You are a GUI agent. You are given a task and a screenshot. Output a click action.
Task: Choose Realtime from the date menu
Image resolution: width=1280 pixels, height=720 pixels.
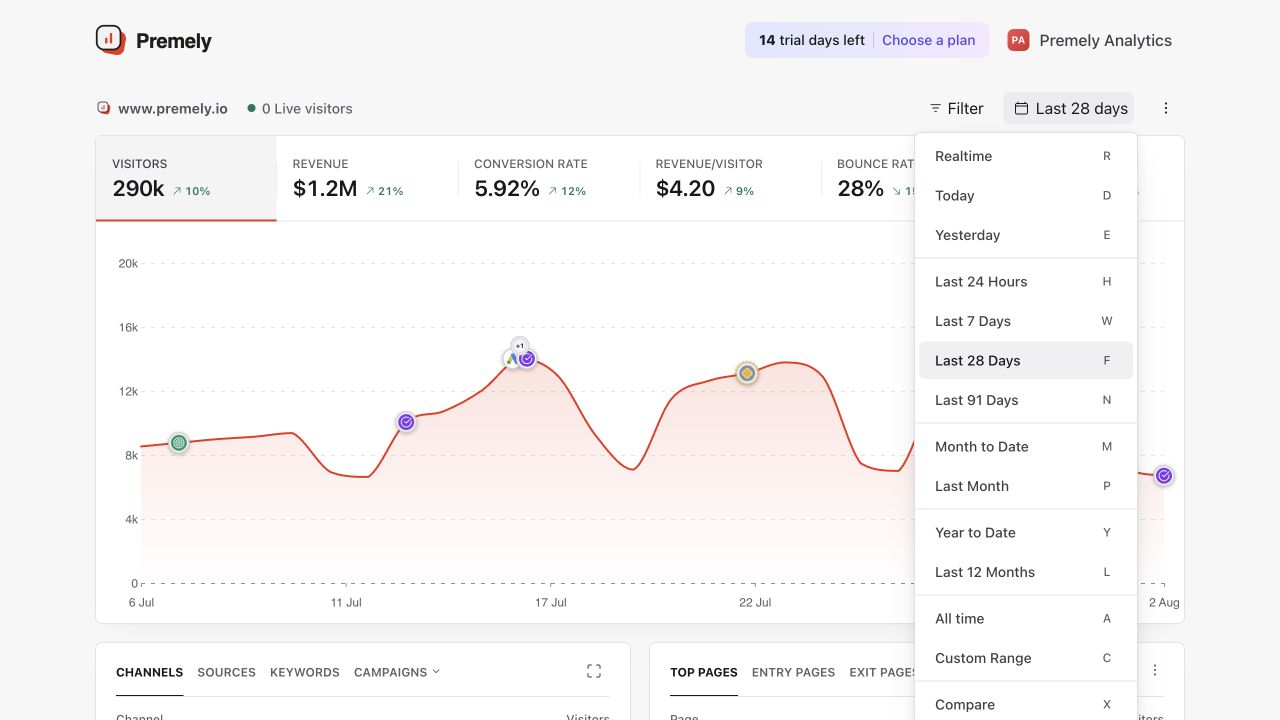coord(1026,156)
